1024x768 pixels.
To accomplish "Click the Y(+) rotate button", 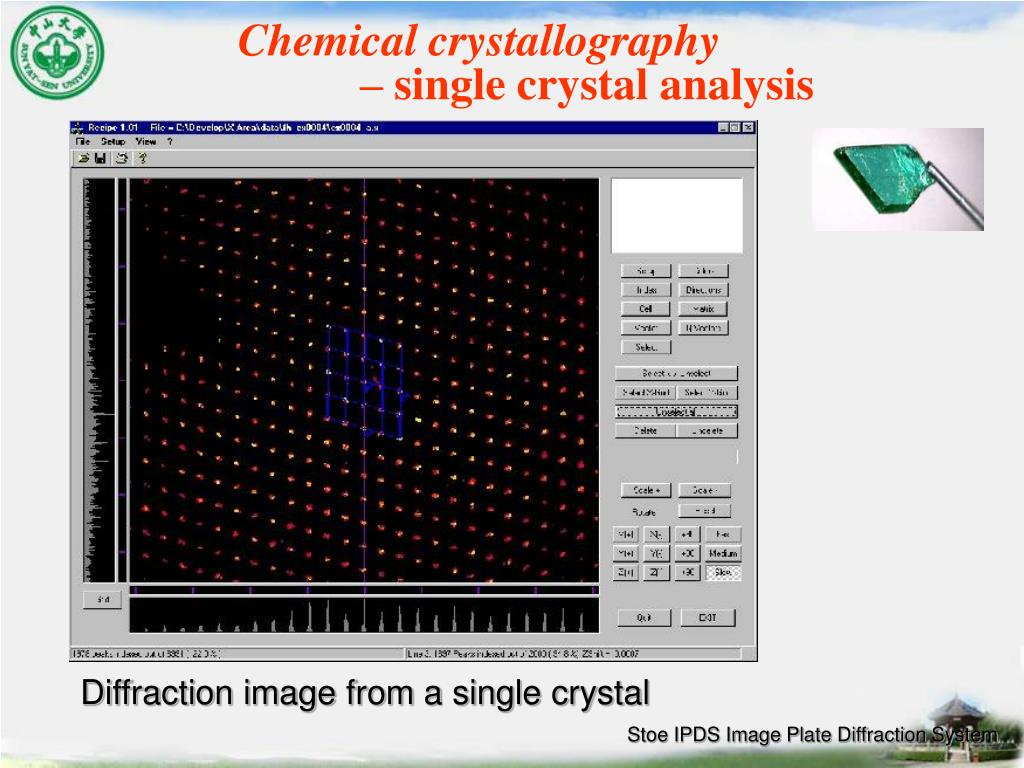I will 626,553.
